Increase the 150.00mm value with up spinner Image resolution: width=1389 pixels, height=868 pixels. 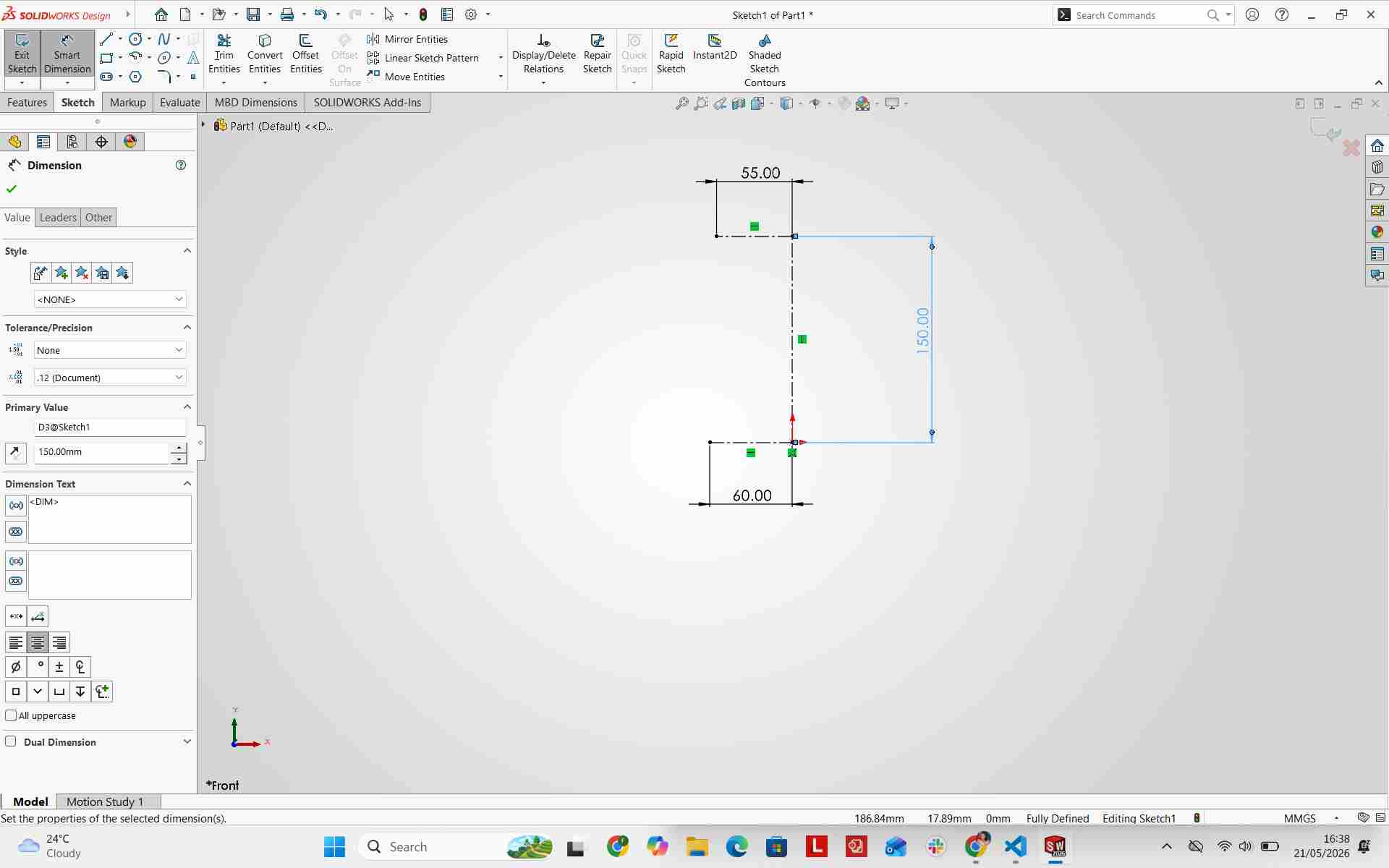(178, 448)
